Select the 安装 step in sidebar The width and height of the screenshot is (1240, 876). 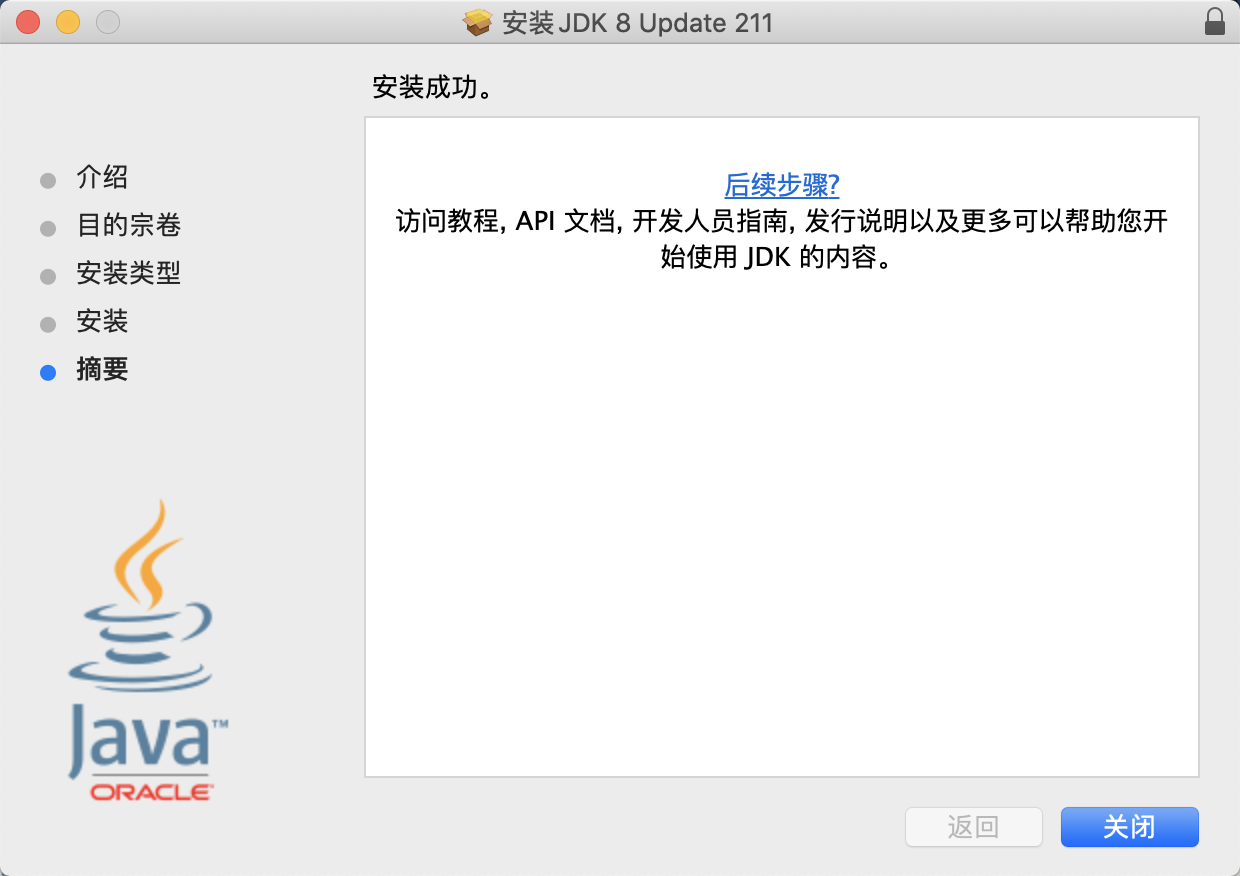[102, 322]
